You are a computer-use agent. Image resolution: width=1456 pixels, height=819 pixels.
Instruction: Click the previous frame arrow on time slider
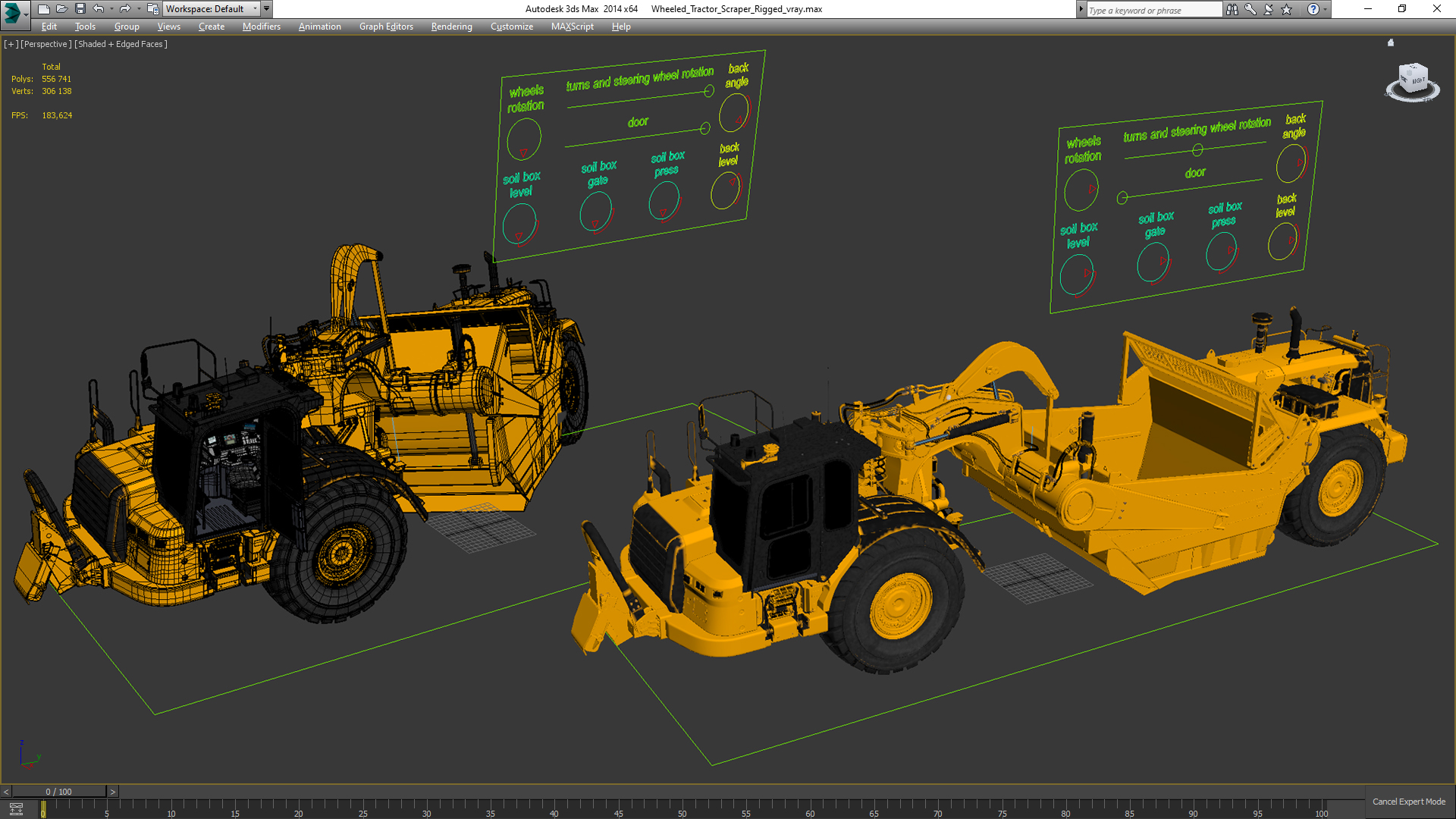pos(6,792)
